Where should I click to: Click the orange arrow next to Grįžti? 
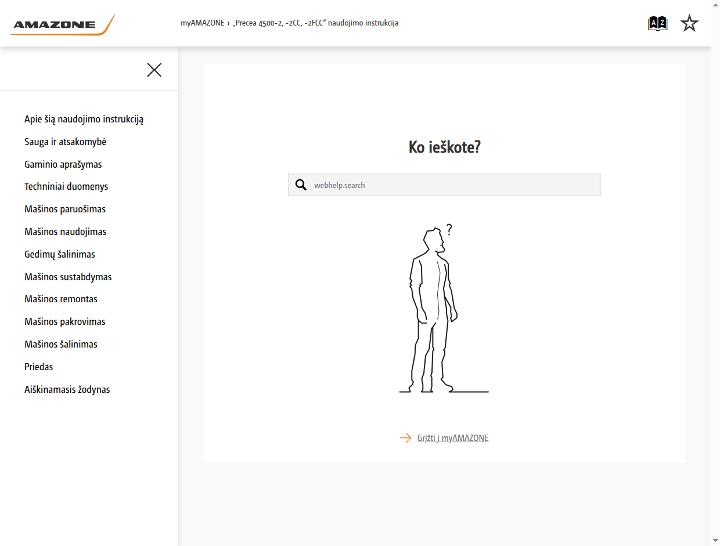(x=405, y=438)
